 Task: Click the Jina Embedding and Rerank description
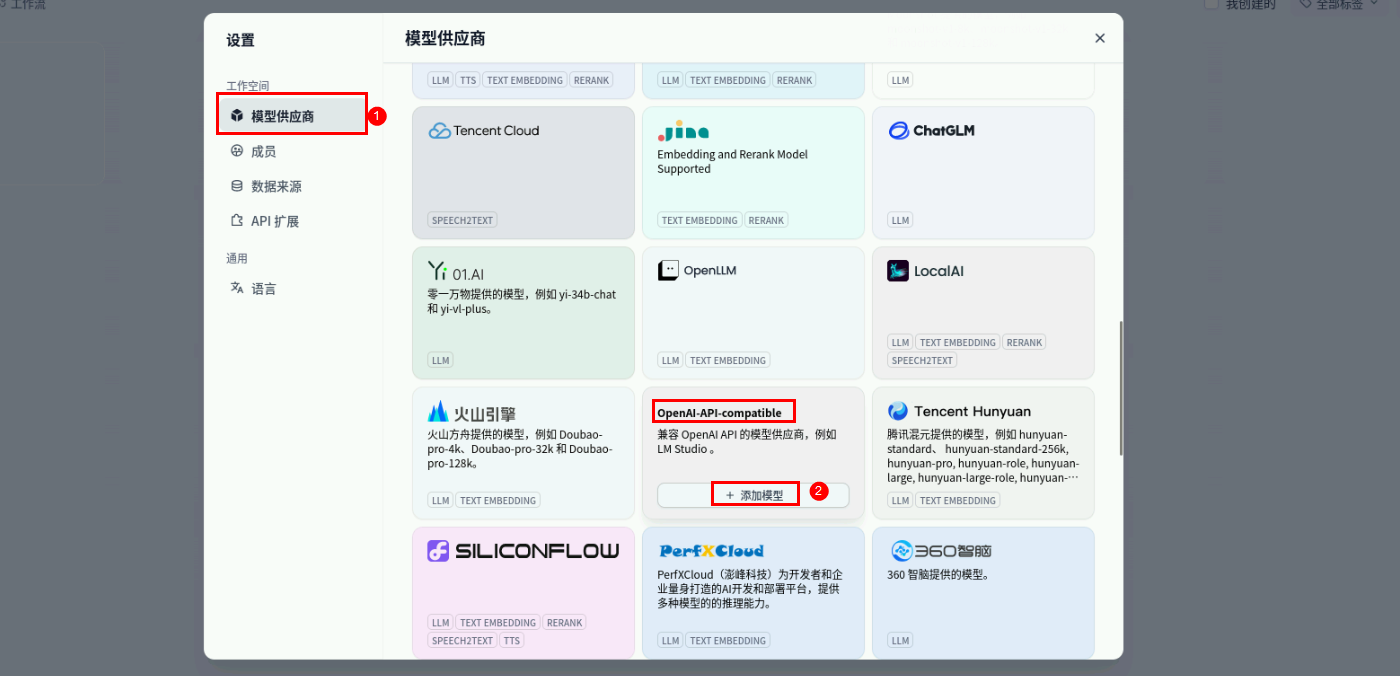pyautogui.click(x=732, y=162)
